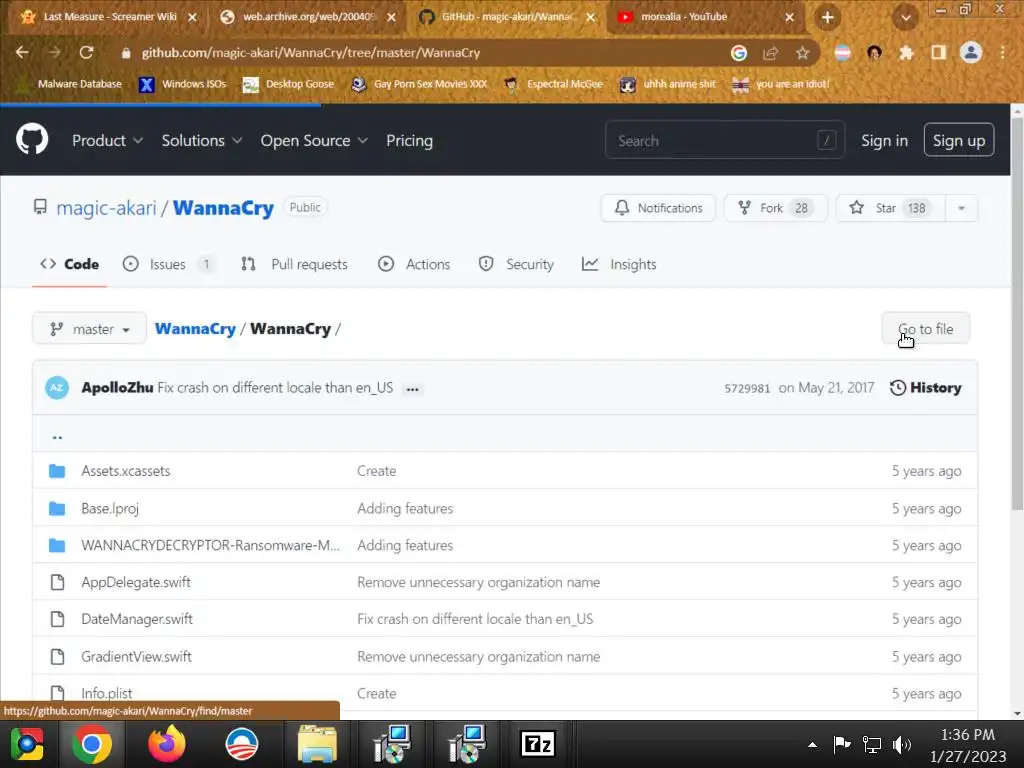Click the Action Center flag tray icon
Screen dimensions: 1024x768
tap(842, 744)
